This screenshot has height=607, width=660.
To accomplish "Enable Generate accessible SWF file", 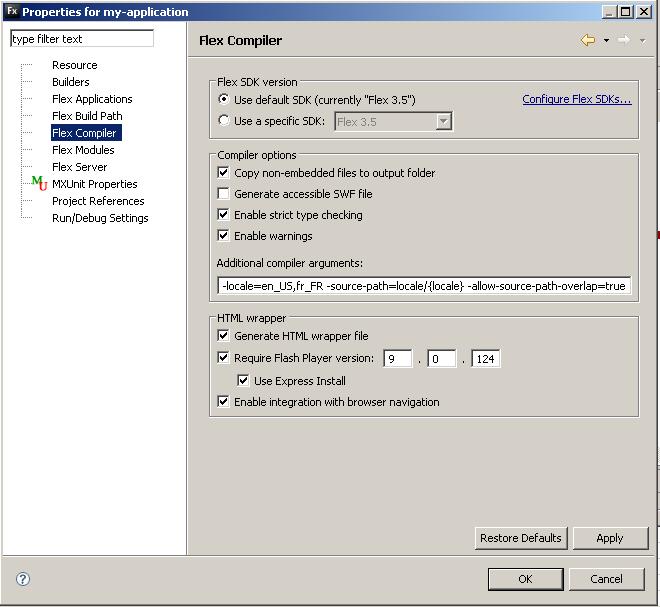I will coord(223,193).
